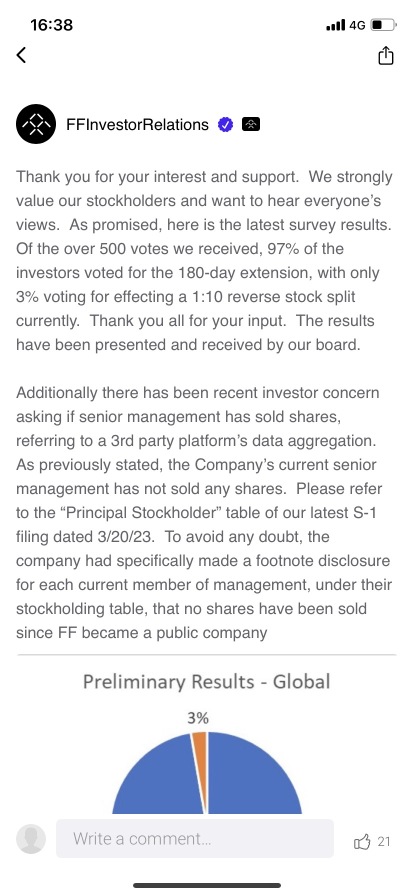Tap the home indicator bar at bottom
The height and width of the screenshot is (896, 414).
coord(207,886)
